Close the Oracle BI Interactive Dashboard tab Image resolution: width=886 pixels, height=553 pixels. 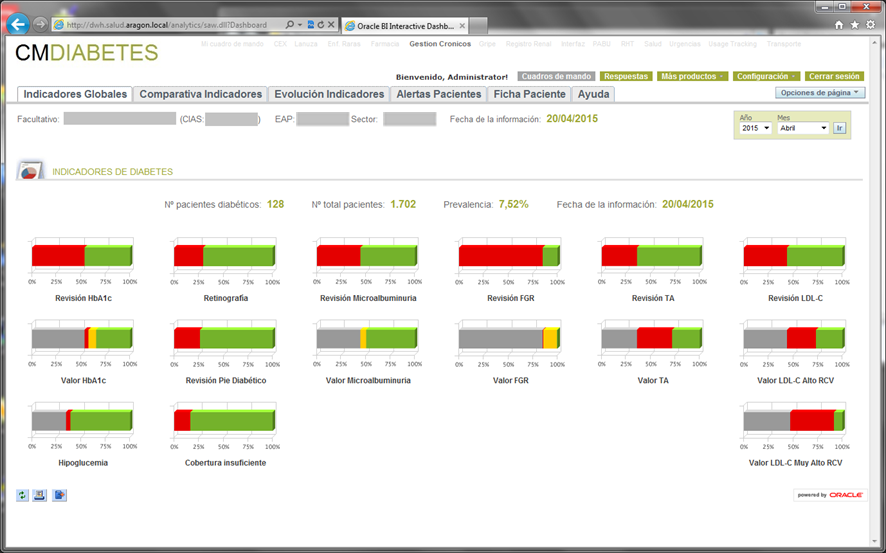coord(462,26)
